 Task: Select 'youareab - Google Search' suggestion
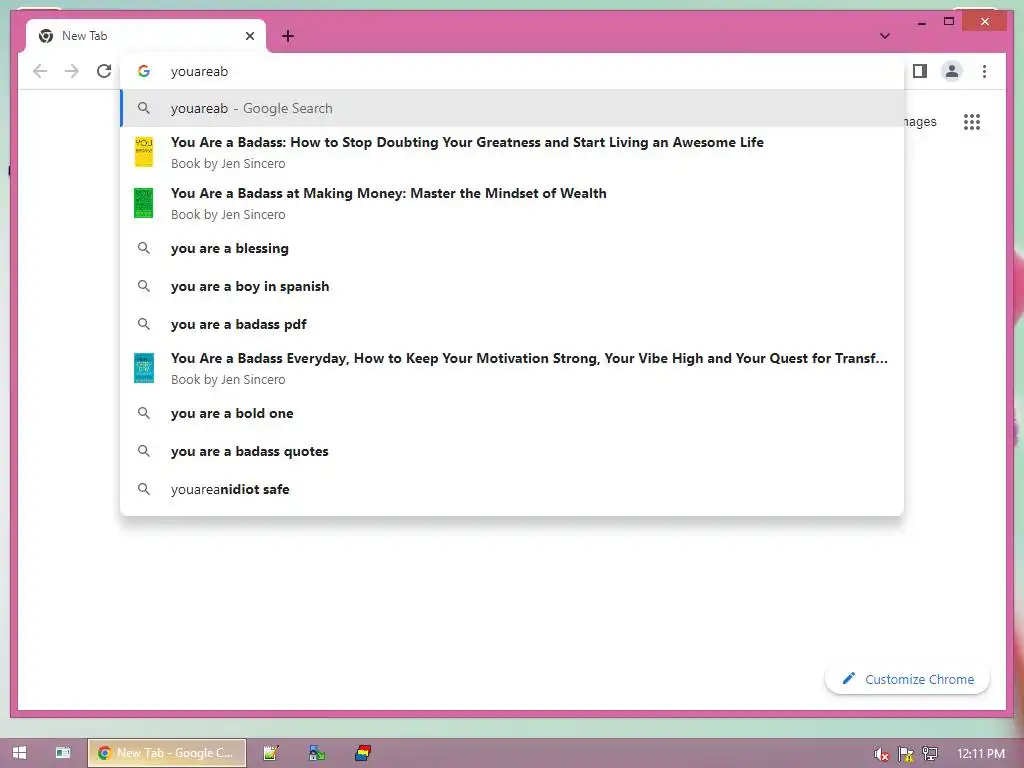(512, 108)
